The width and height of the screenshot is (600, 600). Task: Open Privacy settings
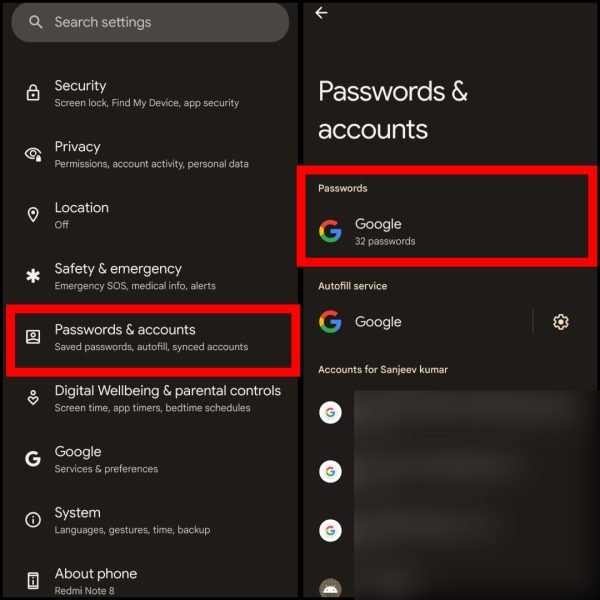pyautogui.click(x=150, y=154)
